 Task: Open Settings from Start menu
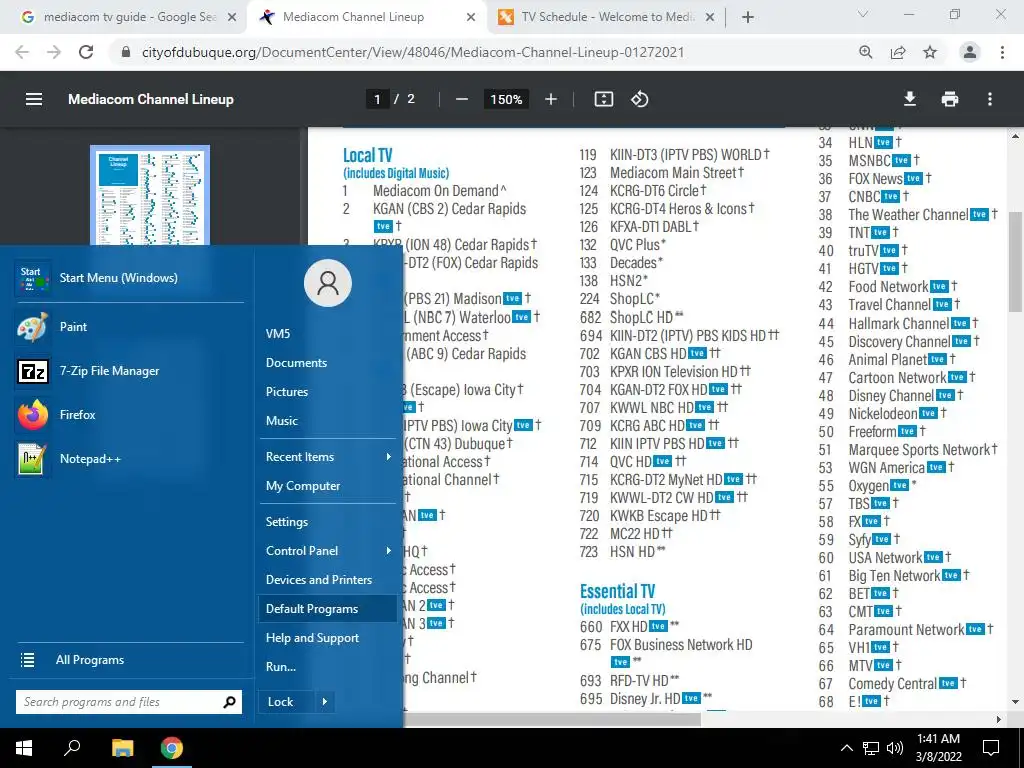(287, 522)
